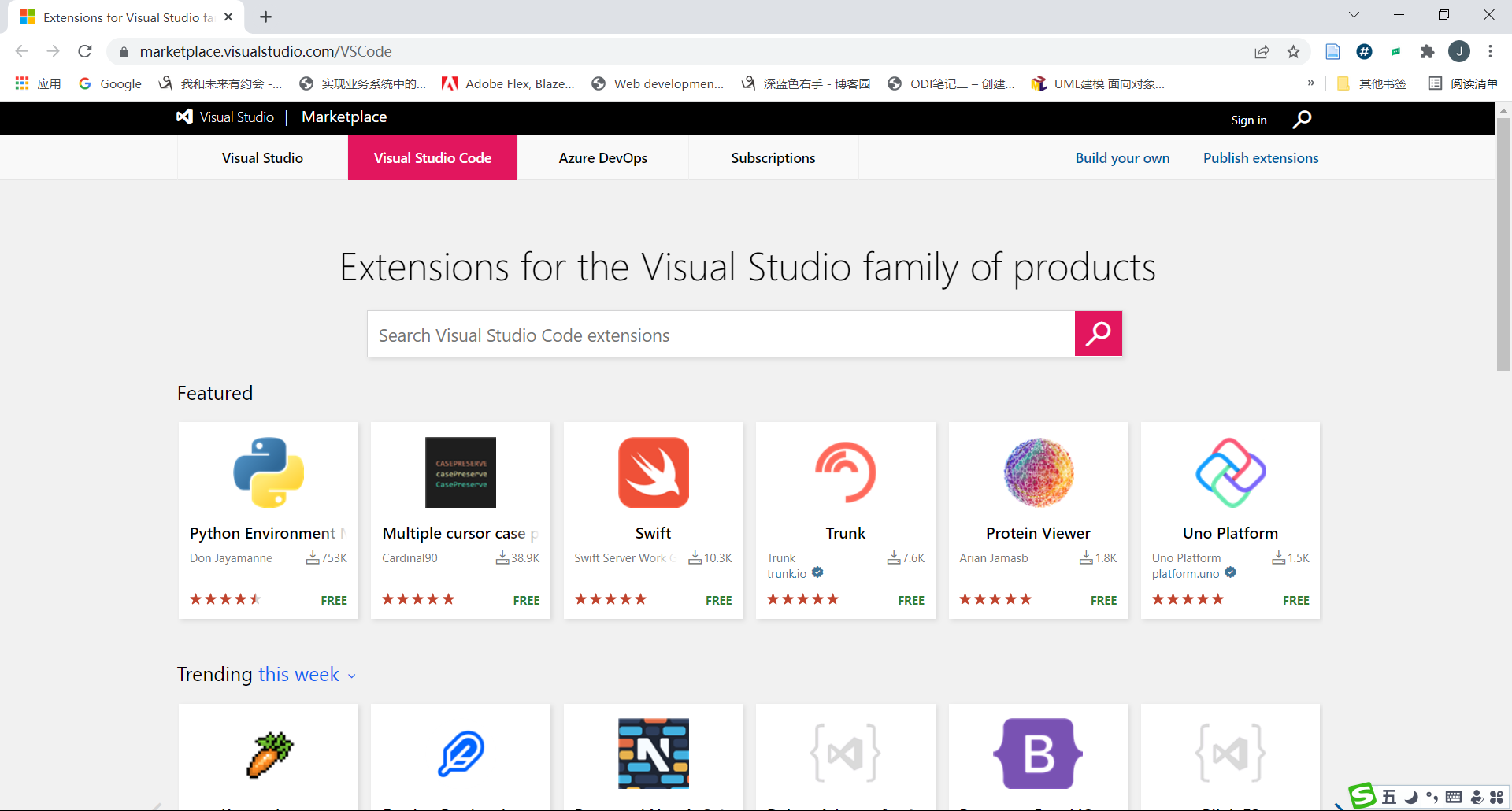Open the Subscriptions tab
Screen dimensions: 1512x811
773,157
